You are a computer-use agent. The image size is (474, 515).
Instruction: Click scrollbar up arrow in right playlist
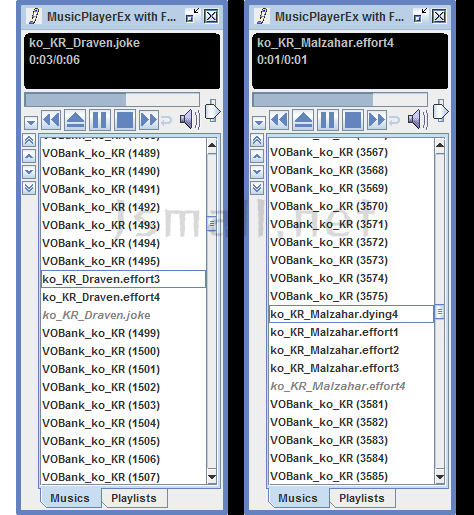pos(440,145)
